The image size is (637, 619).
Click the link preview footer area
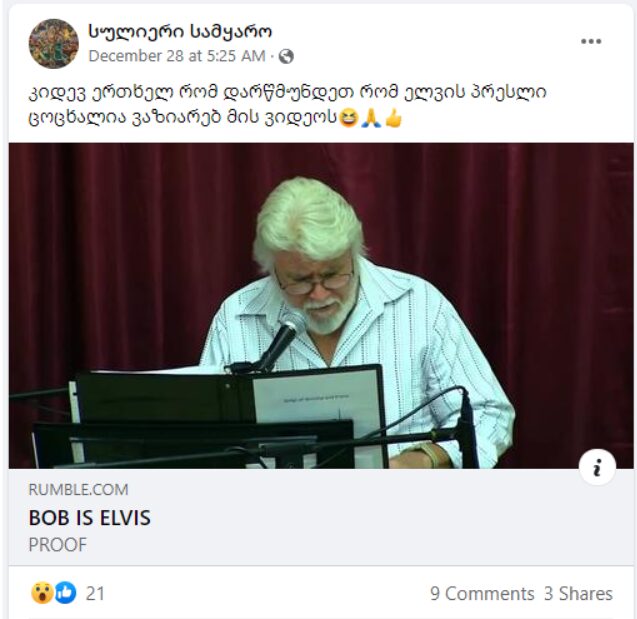pos(321,517)
